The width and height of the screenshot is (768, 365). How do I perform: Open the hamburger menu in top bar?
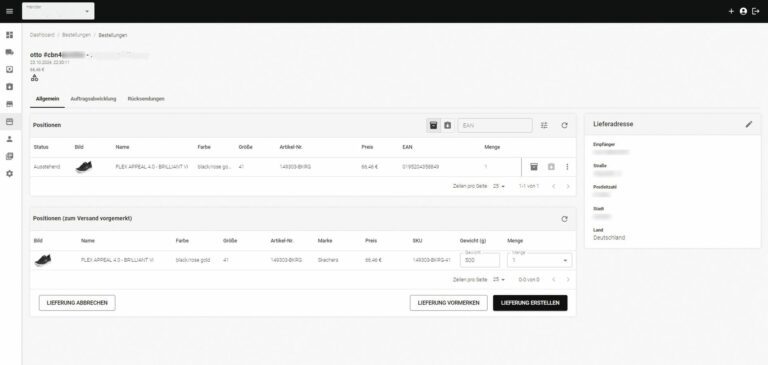coord(10,11)
